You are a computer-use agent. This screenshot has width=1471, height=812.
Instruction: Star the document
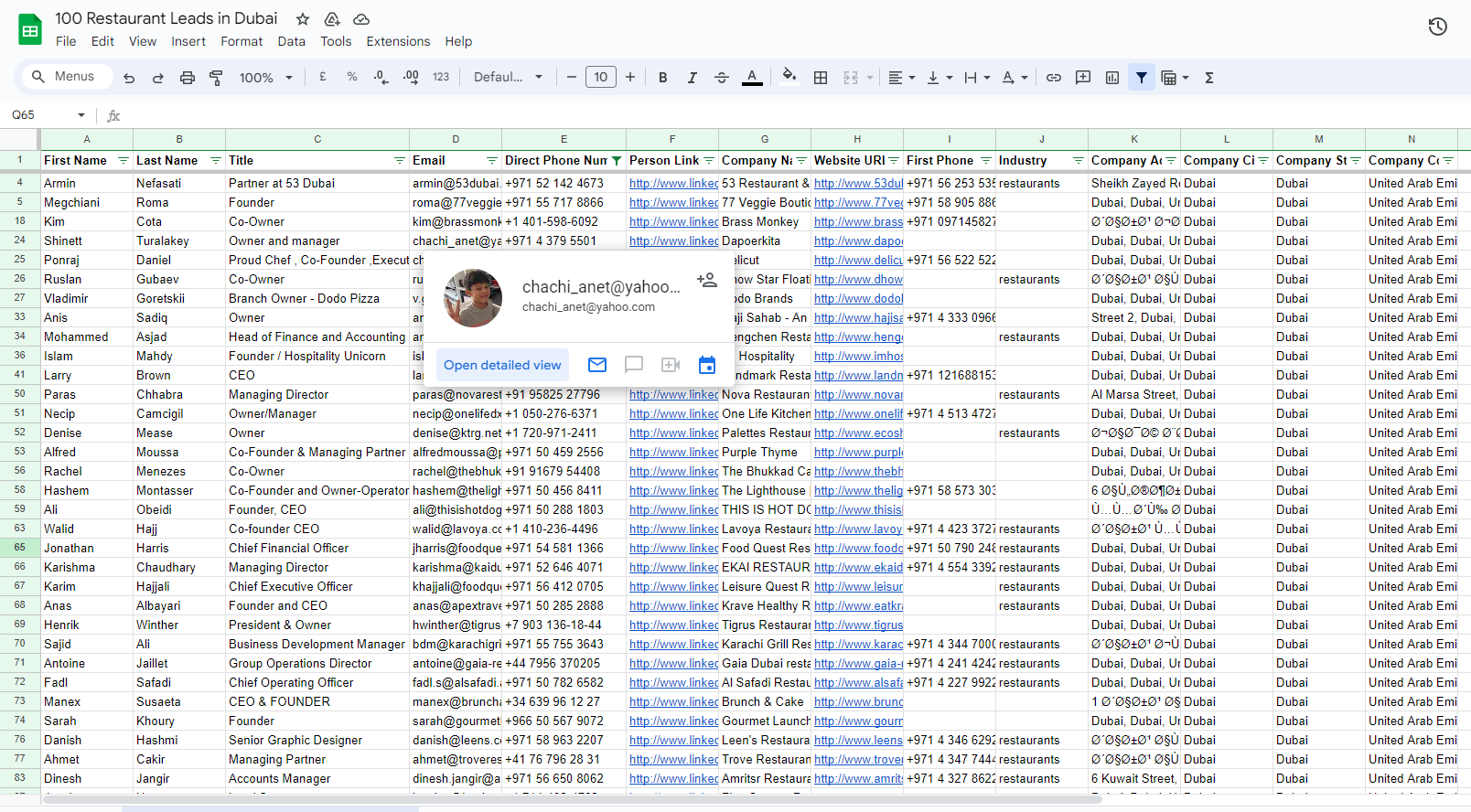(303, 19)
